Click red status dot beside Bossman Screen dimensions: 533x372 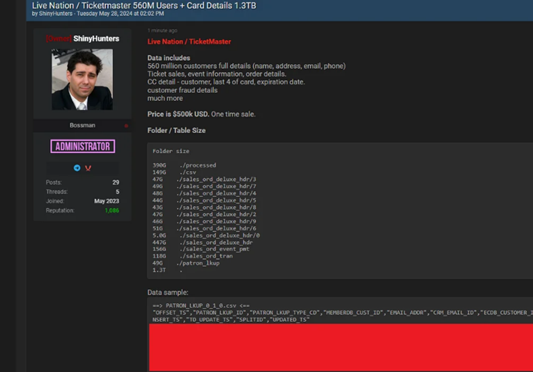pyautogui.click(x=126, y=126)
